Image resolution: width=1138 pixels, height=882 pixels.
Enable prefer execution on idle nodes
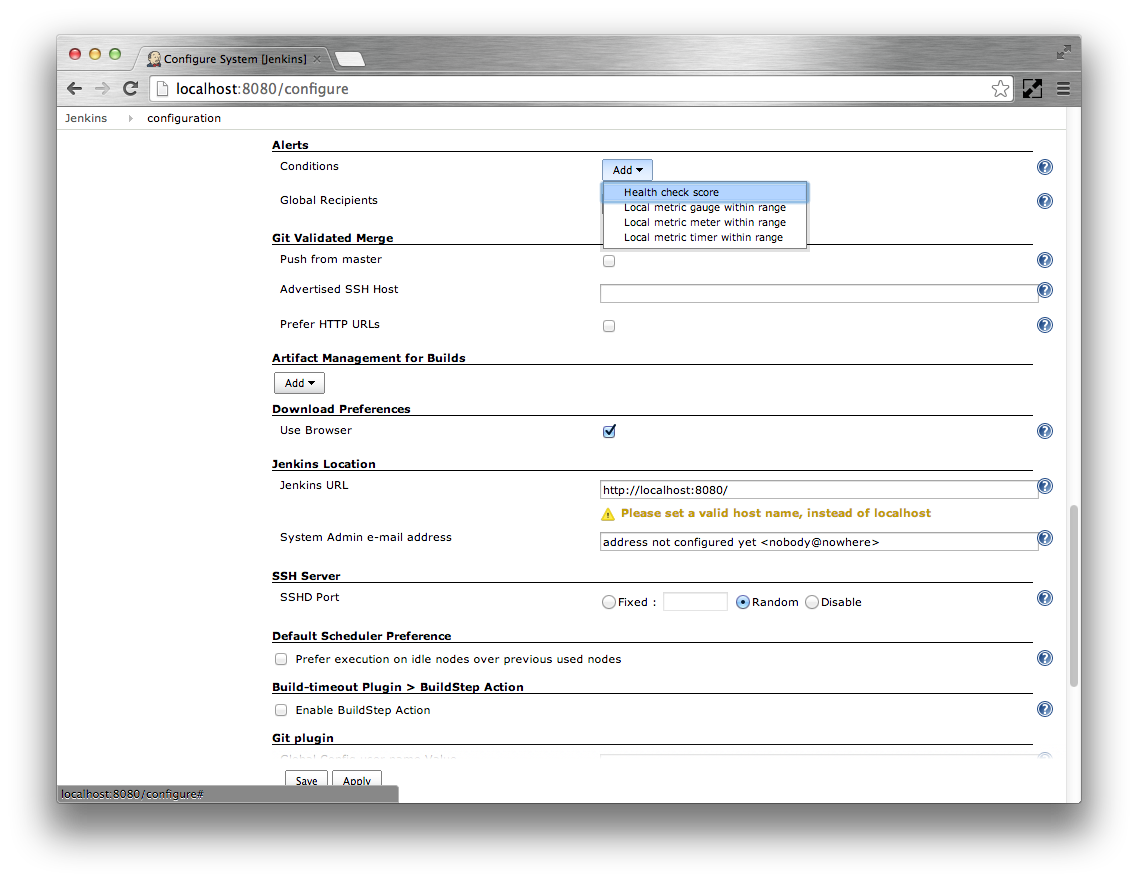281,659
